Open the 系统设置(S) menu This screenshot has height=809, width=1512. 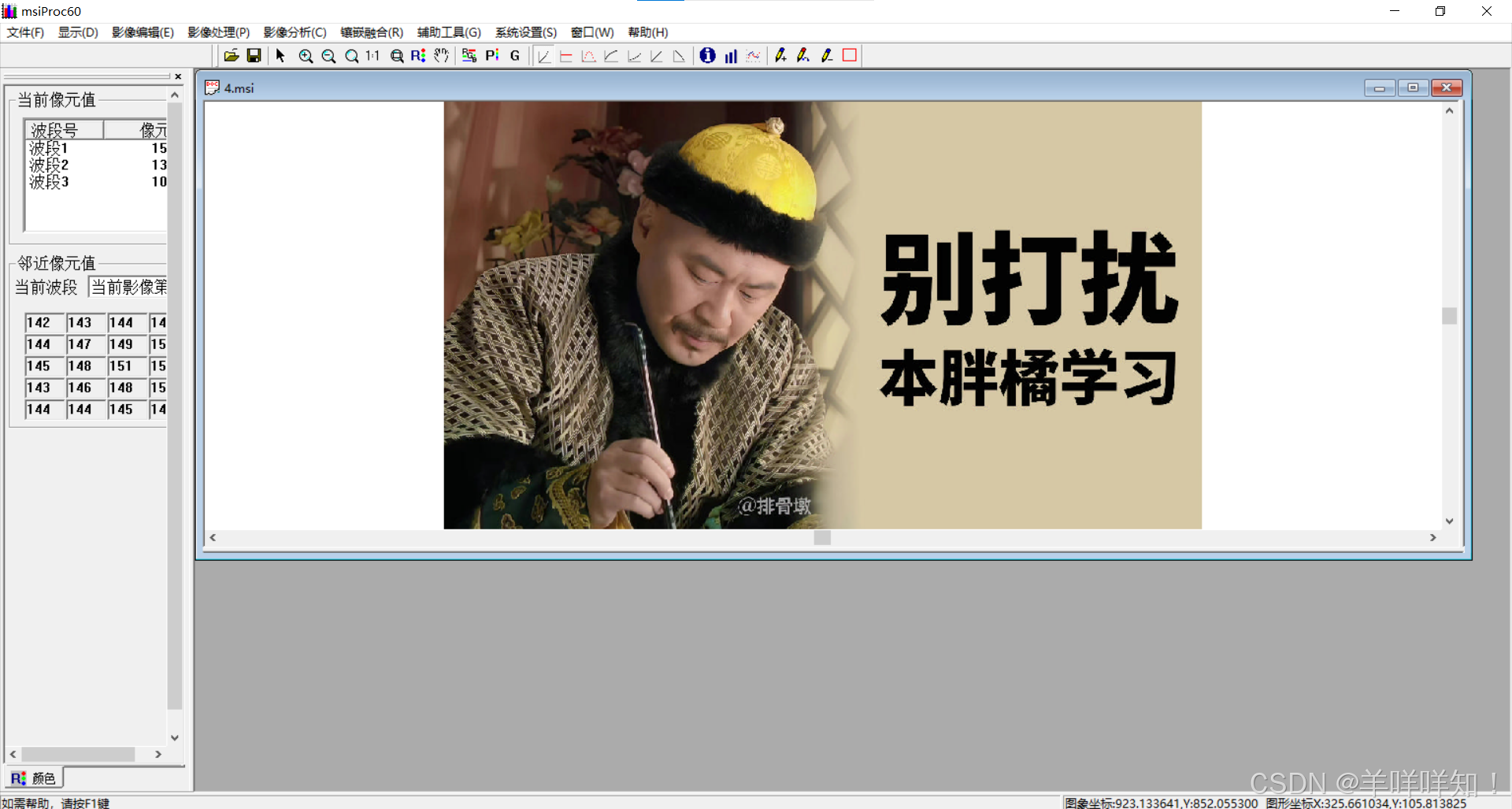pyautogui.click(x=526, y=32)
